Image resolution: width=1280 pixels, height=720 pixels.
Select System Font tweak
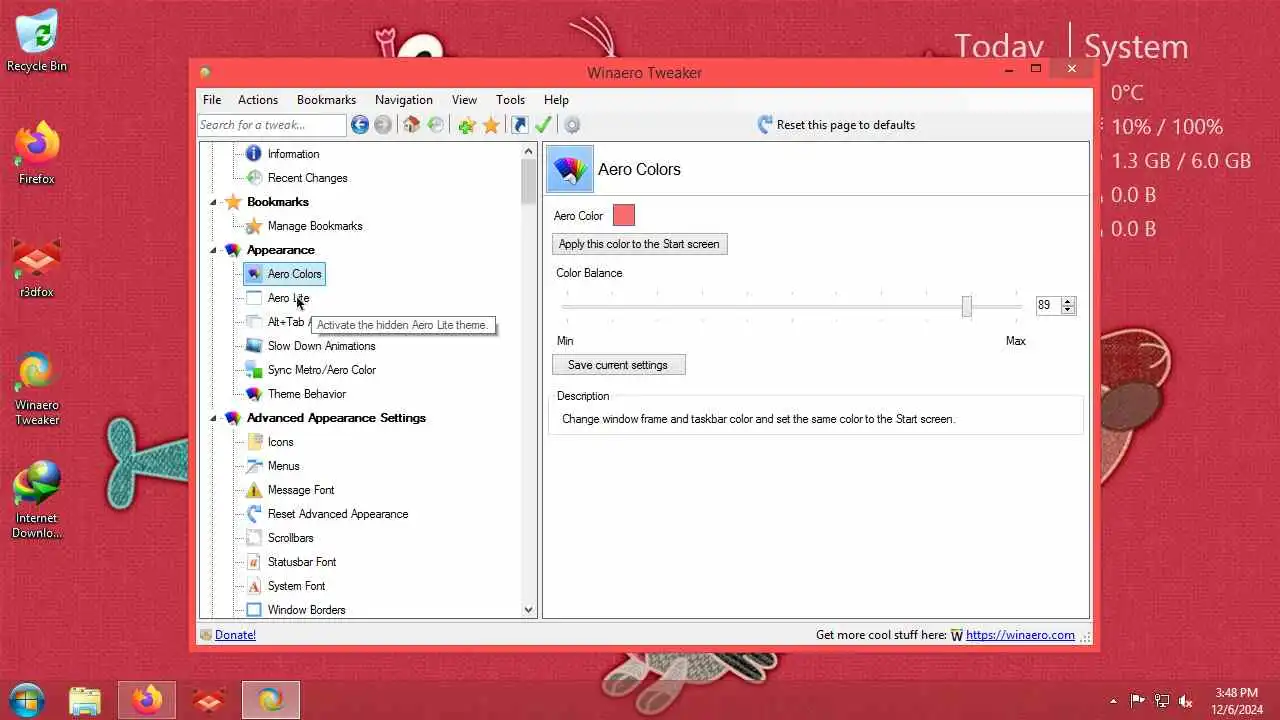(x=296, y=586)
